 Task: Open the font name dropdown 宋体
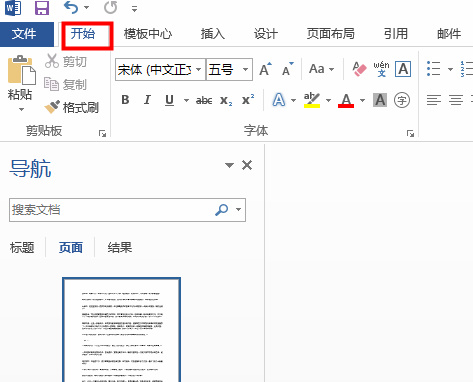point(198,70)
